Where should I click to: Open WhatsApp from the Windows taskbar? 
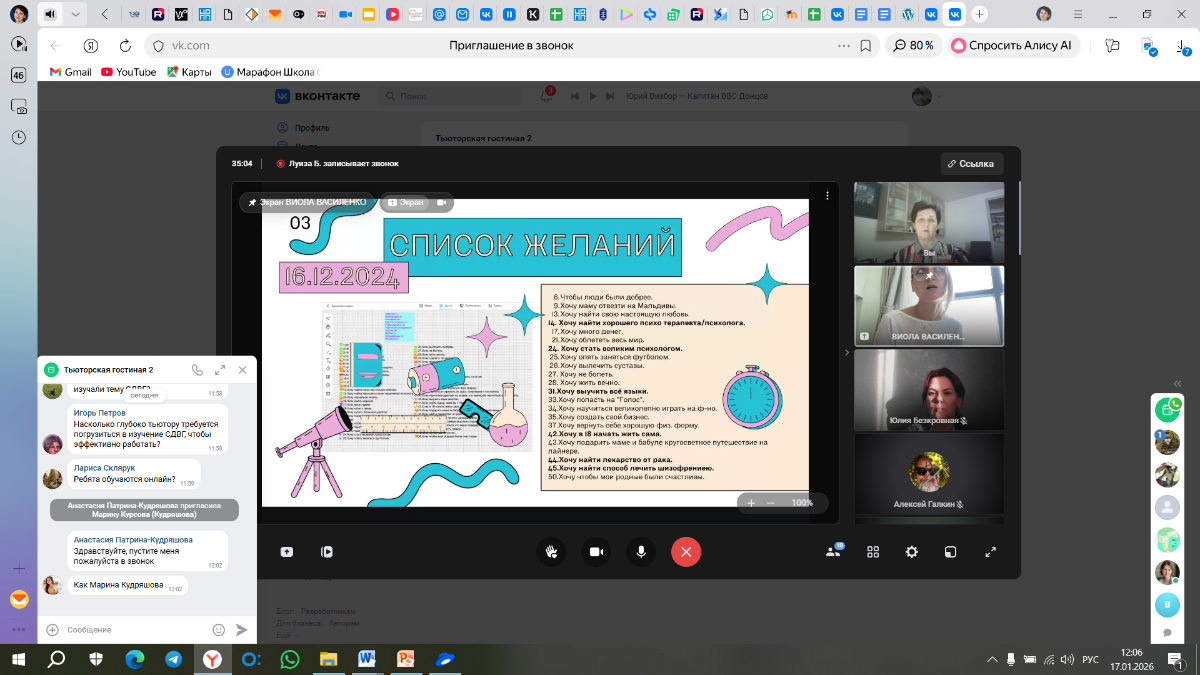(x=289, y=659)
